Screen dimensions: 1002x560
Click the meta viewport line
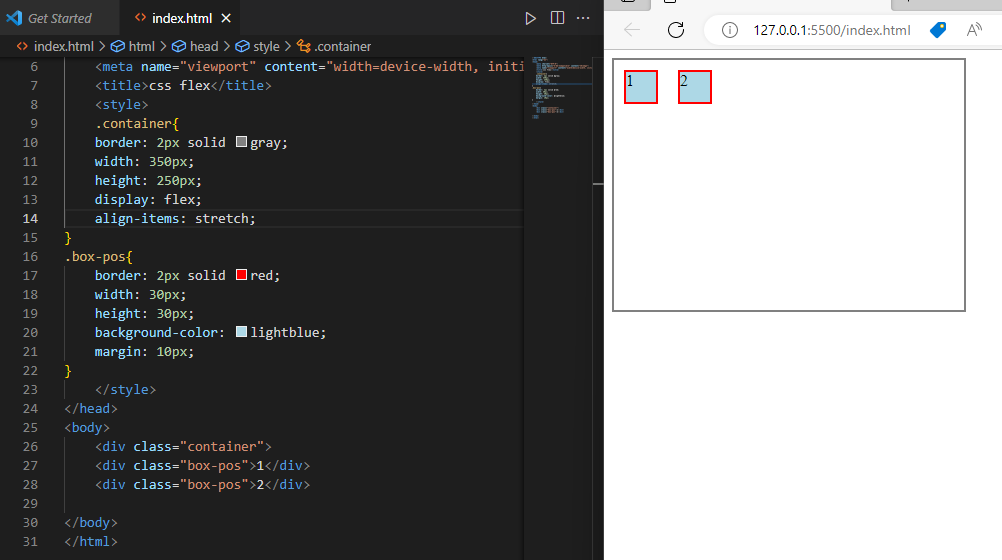pyautogui.click(x=309, y=66)
